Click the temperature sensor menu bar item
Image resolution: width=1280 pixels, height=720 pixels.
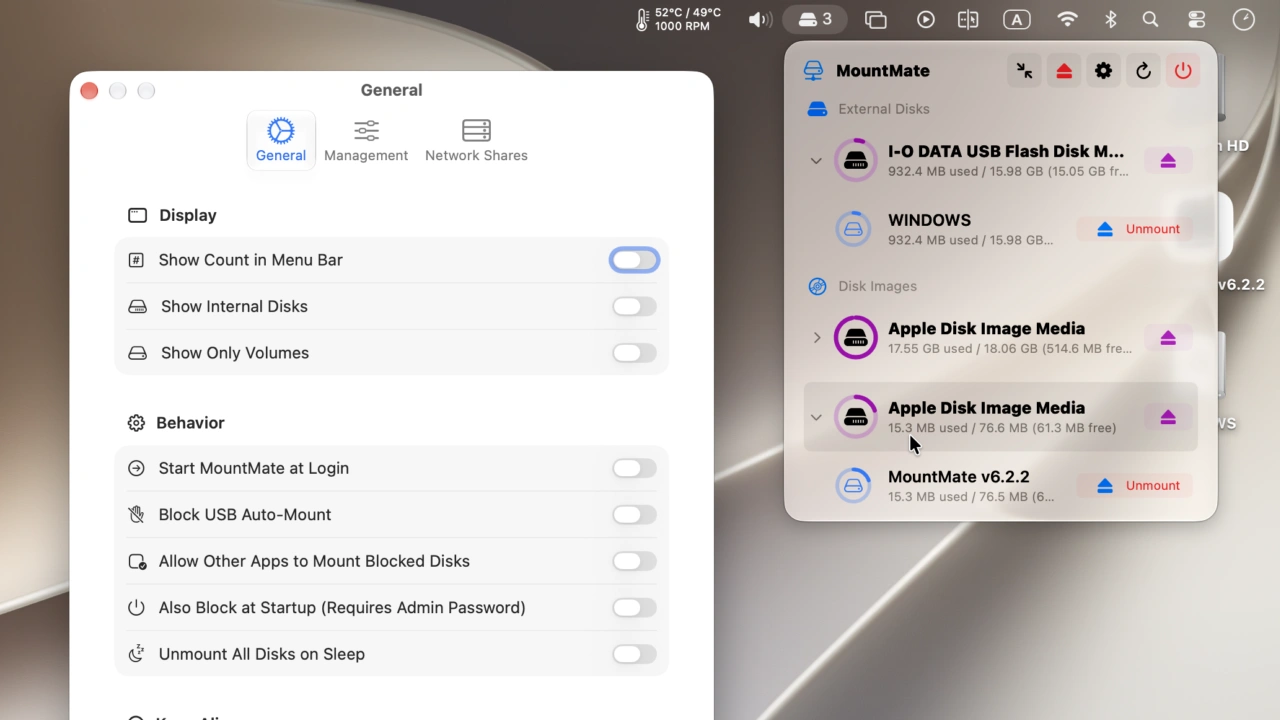pyautogui.click(x=677, y=20)
